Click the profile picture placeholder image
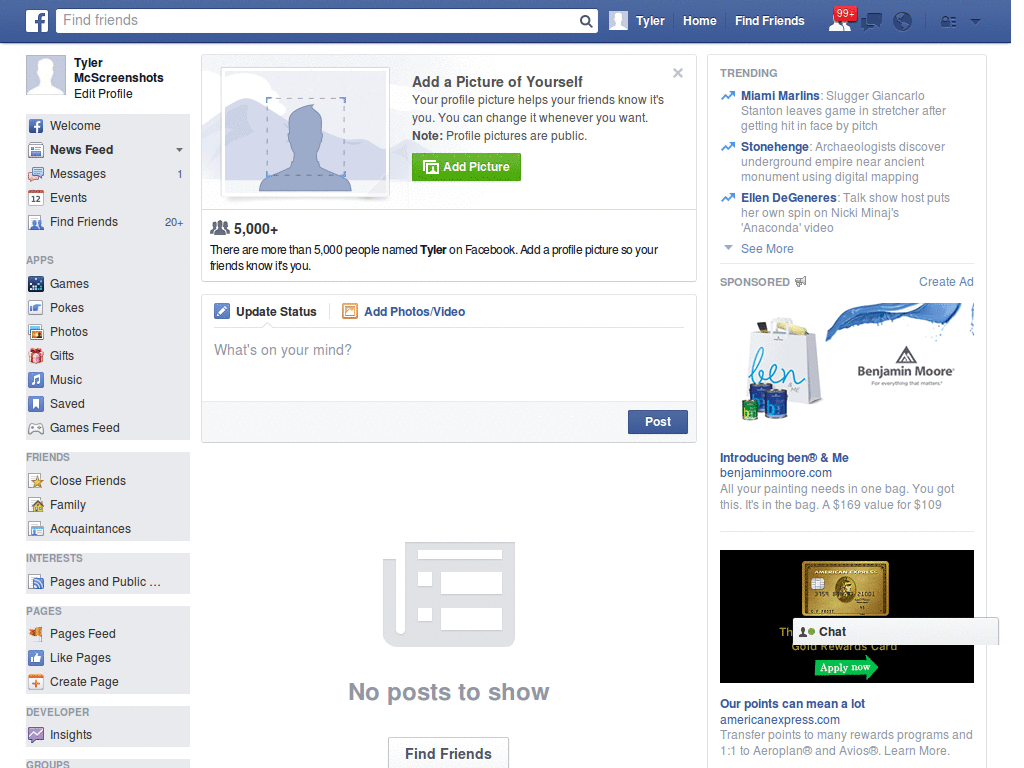 tap(306, 131)
